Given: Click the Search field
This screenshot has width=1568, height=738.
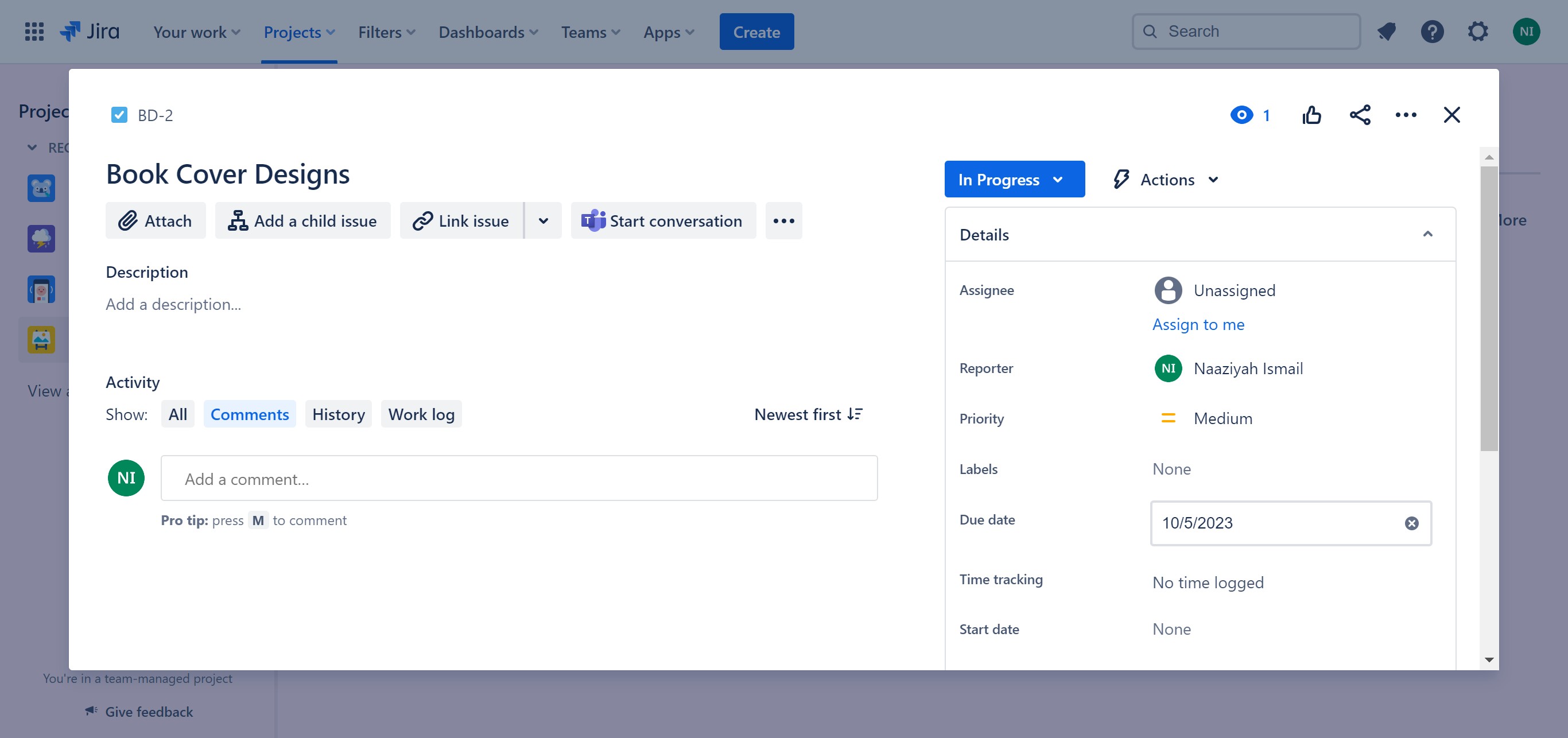Looking at the screenshot, I should point(1245,32).
